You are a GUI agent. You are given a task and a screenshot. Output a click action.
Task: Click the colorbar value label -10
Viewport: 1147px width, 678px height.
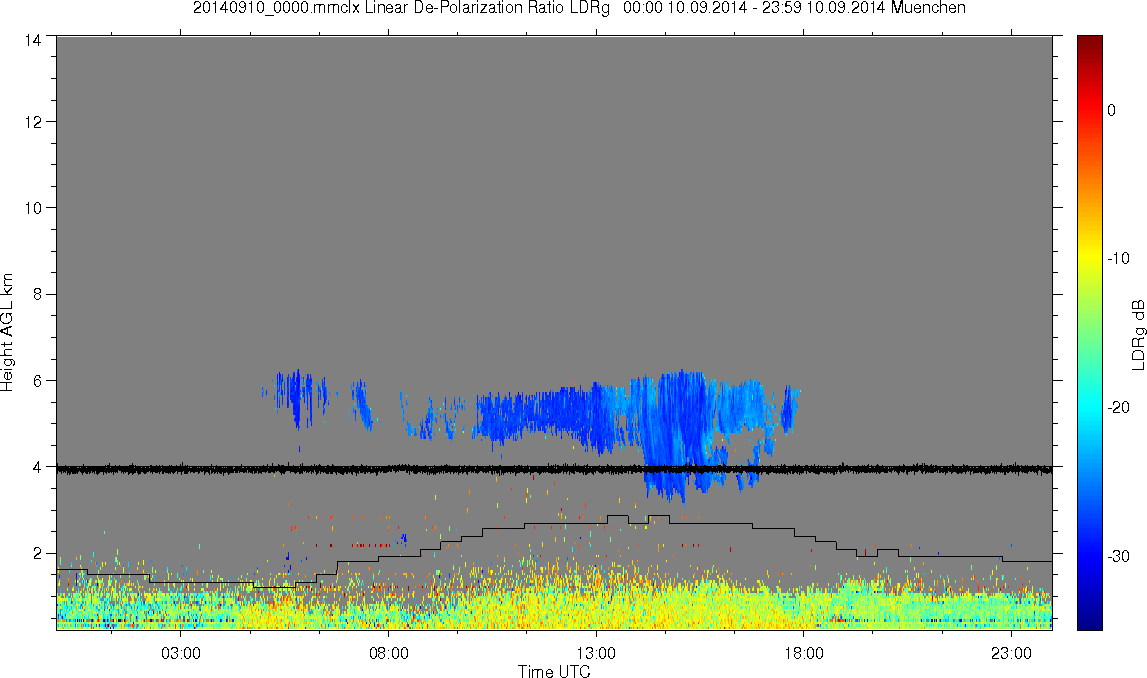[1118, 258]
